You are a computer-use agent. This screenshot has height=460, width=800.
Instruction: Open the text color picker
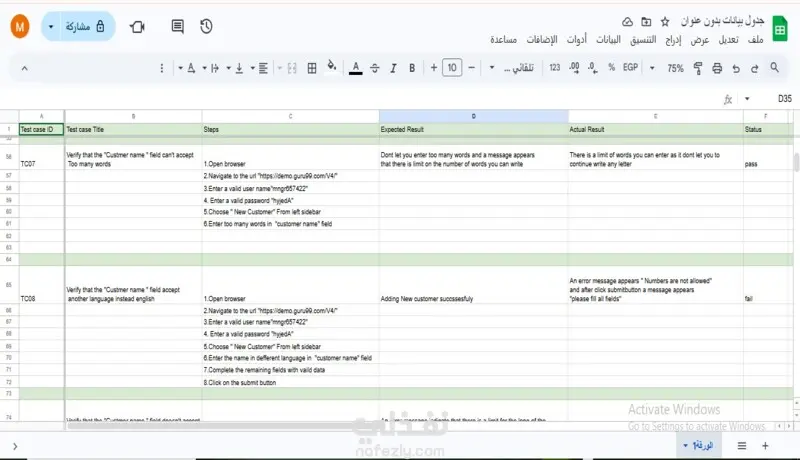[x=356, y=68]
